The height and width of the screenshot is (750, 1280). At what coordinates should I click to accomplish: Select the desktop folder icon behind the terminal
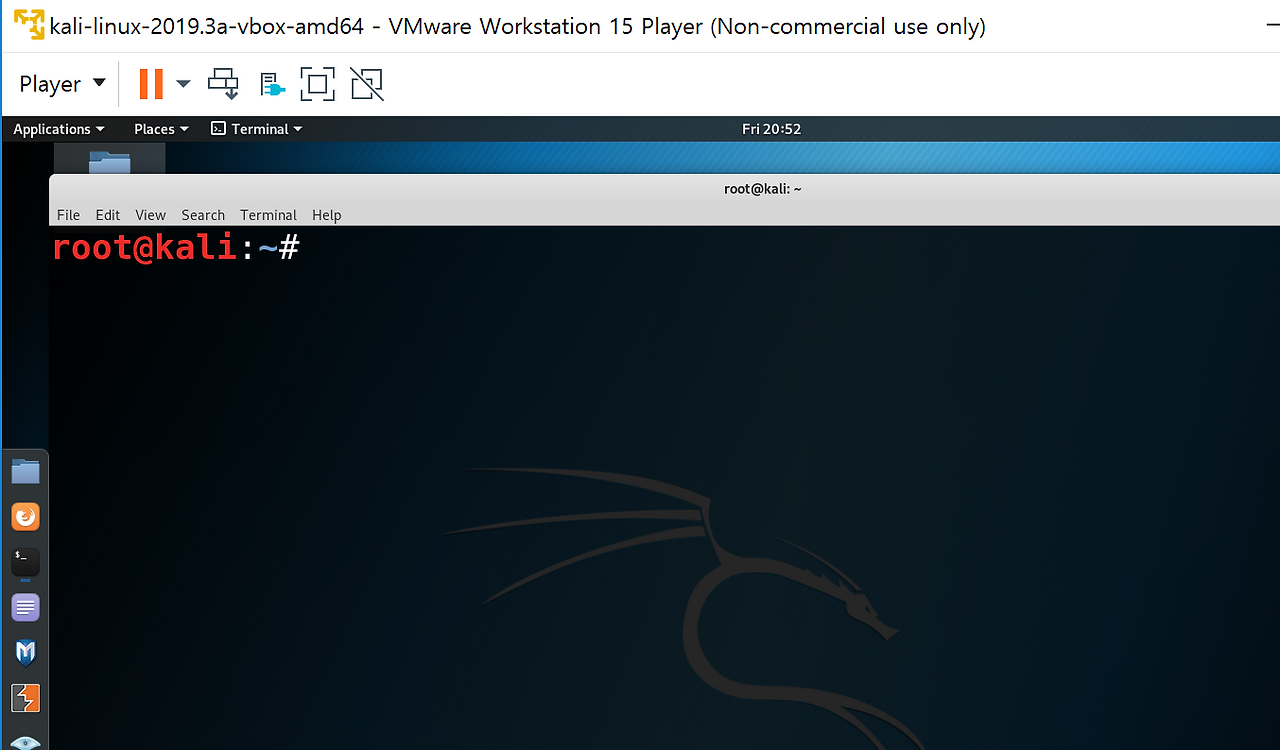click(109, 160)
